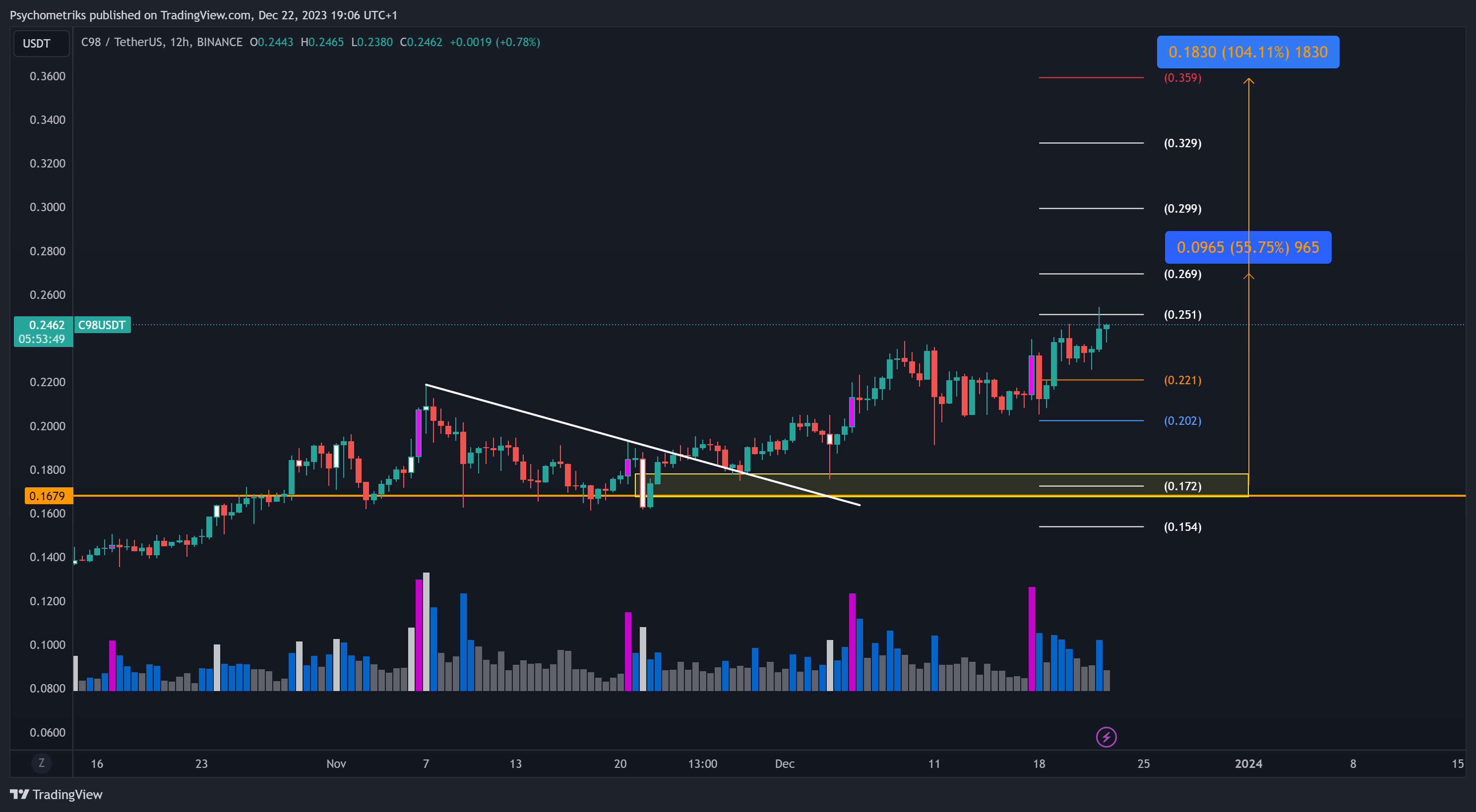This screenshot has width=1476, height=812.
Task: Click the high value H0.2465
Action: click(x=322, y=42)
